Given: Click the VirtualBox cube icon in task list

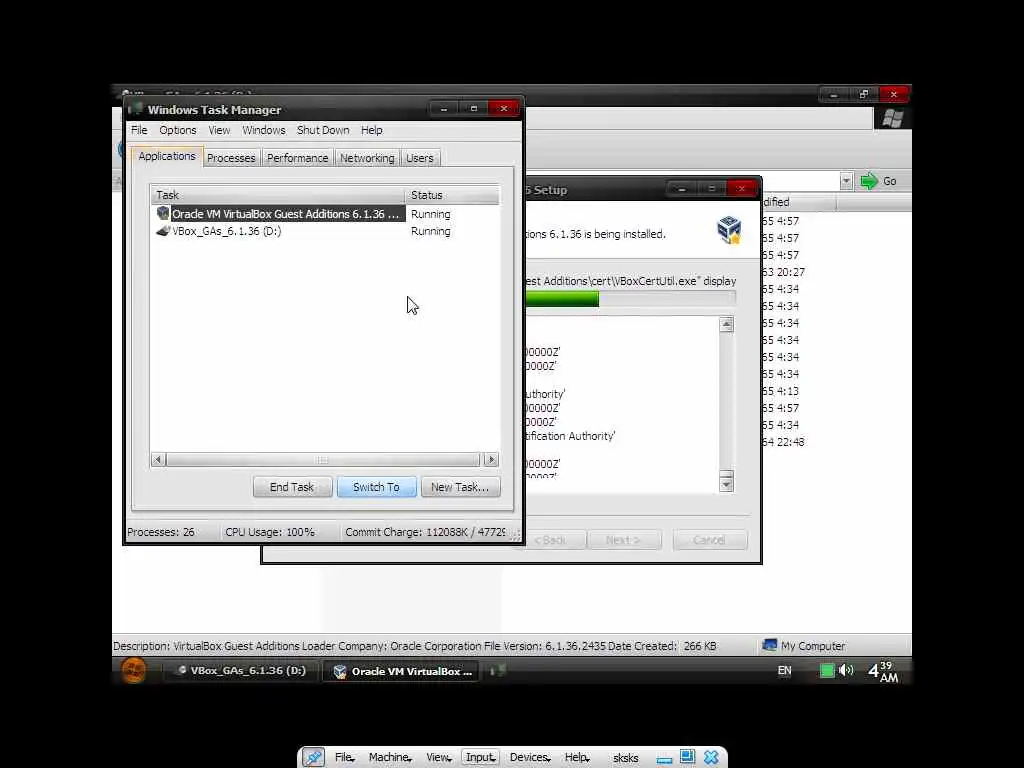Looking at the screenshot, I should coord(163,213).
